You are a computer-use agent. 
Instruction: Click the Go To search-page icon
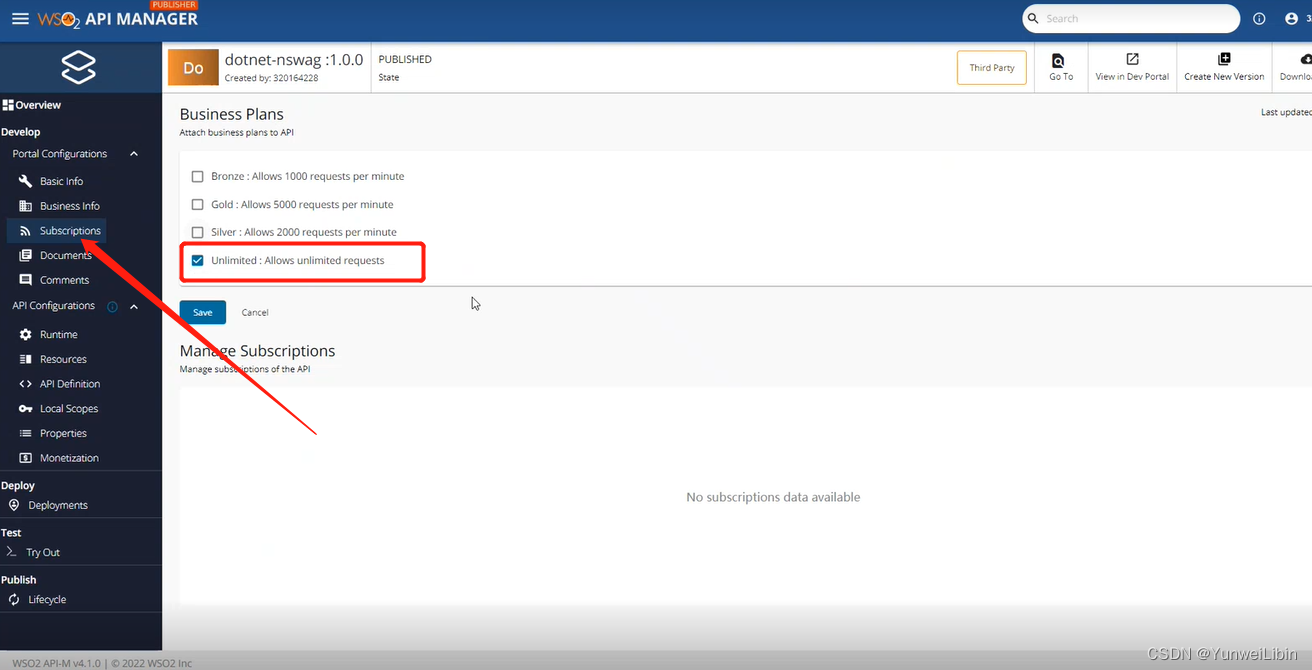click(x=1058, y=60)
